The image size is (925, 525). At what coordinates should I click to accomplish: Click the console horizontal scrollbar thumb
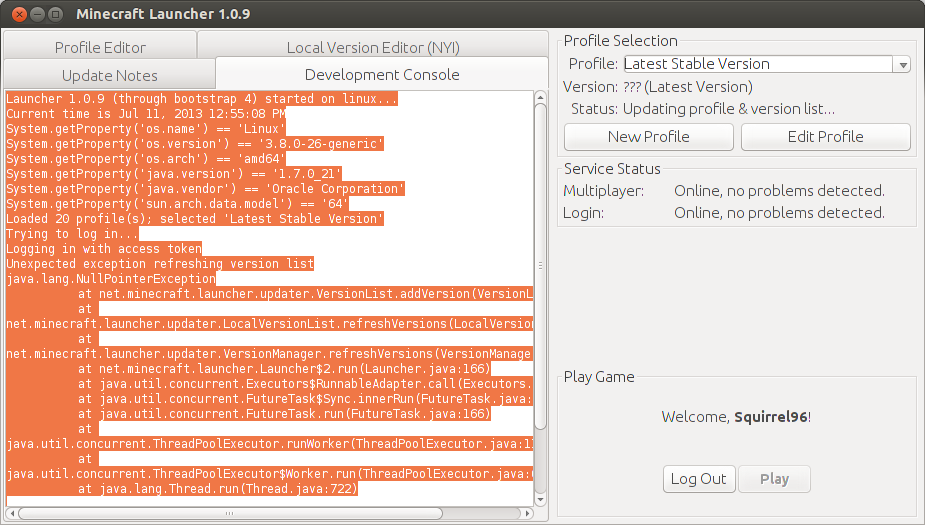click(x=230, y=513)
